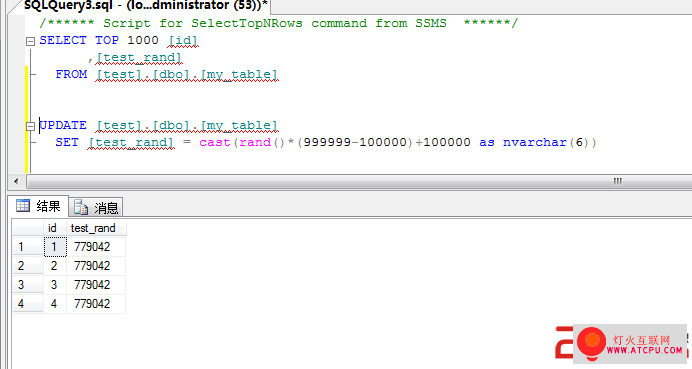Click the SET keyword in the editor

[x=67, y=142]
